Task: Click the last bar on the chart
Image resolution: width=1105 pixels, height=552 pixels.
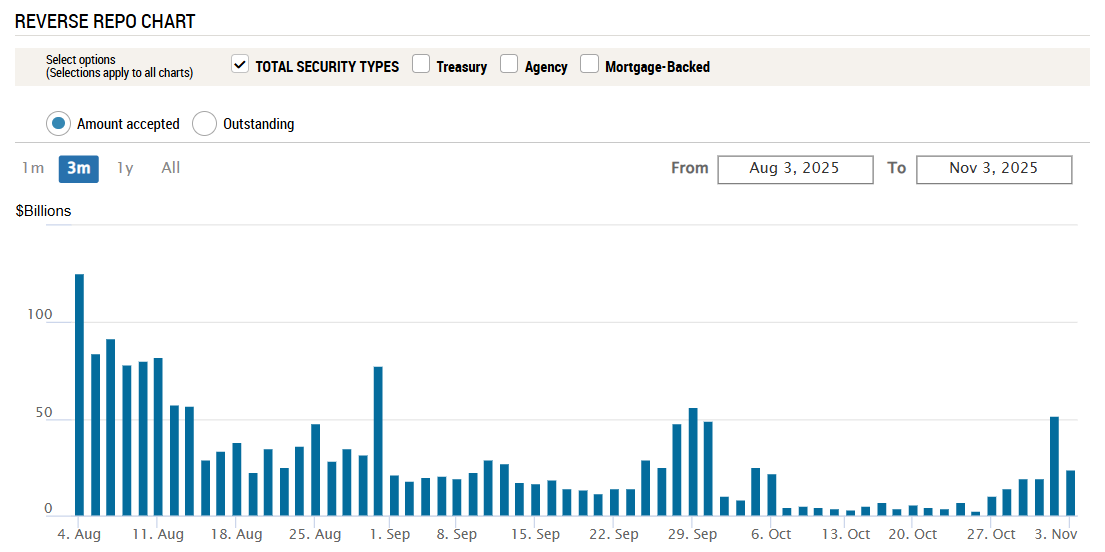Action: pos(1070,493)
